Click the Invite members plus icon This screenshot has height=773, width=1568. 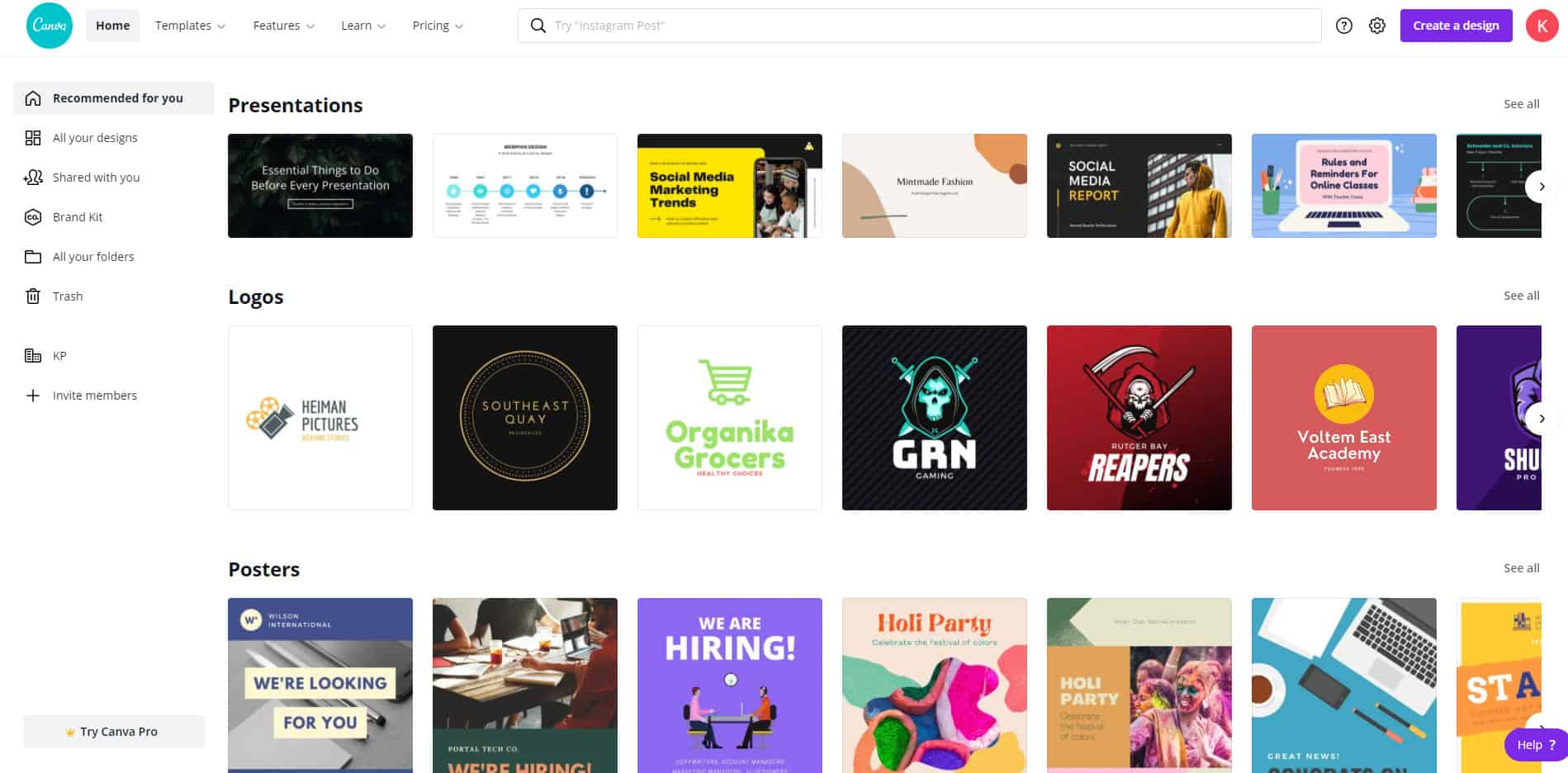tap(33, 396)
